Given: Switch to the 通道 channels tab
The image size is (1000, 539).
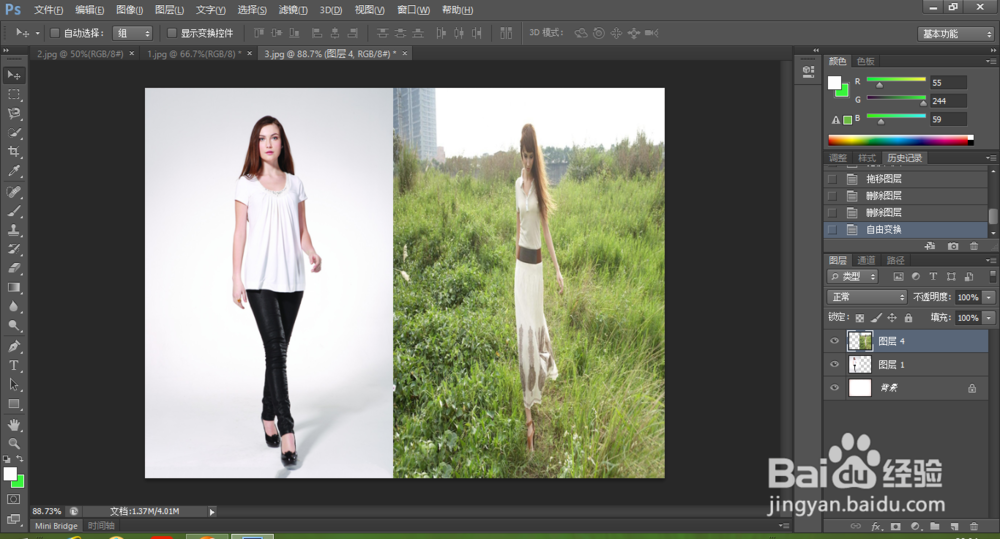Looking at the screenshot, I should [x=866, y=260].
